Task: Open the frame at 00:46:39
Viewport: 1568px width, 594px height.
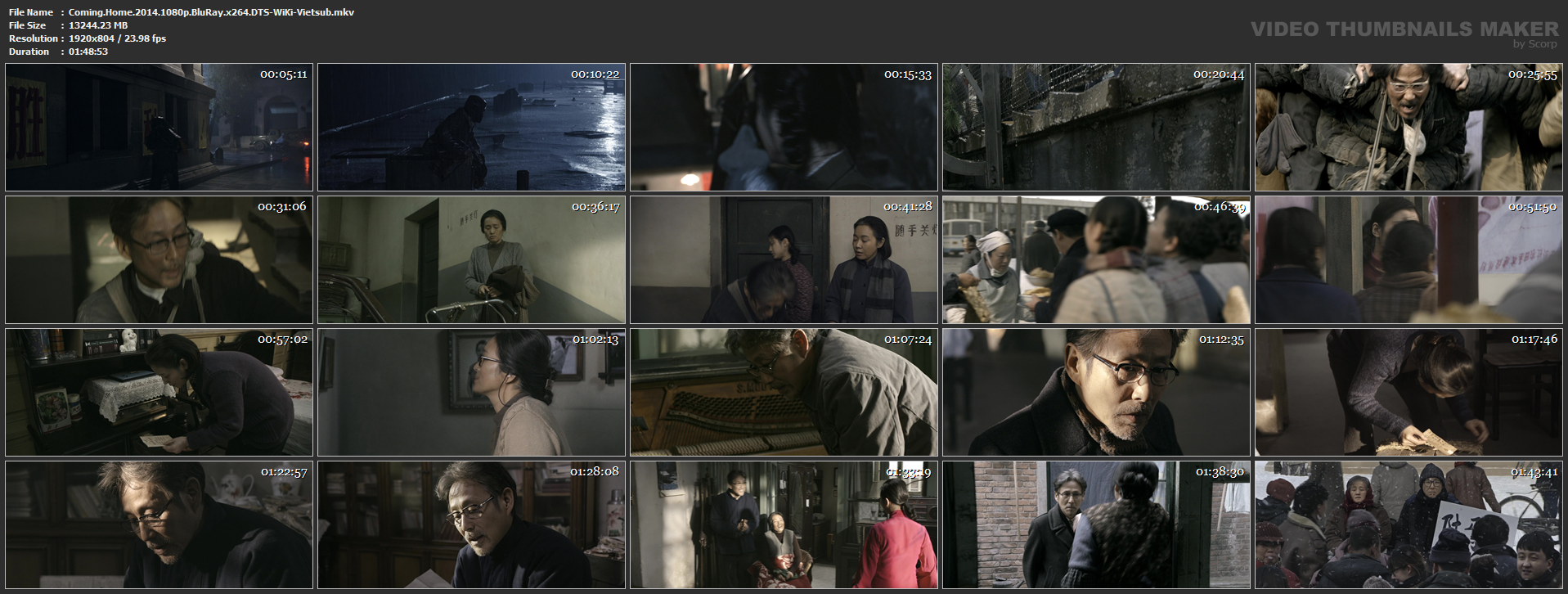Action: pos(1096,259)
